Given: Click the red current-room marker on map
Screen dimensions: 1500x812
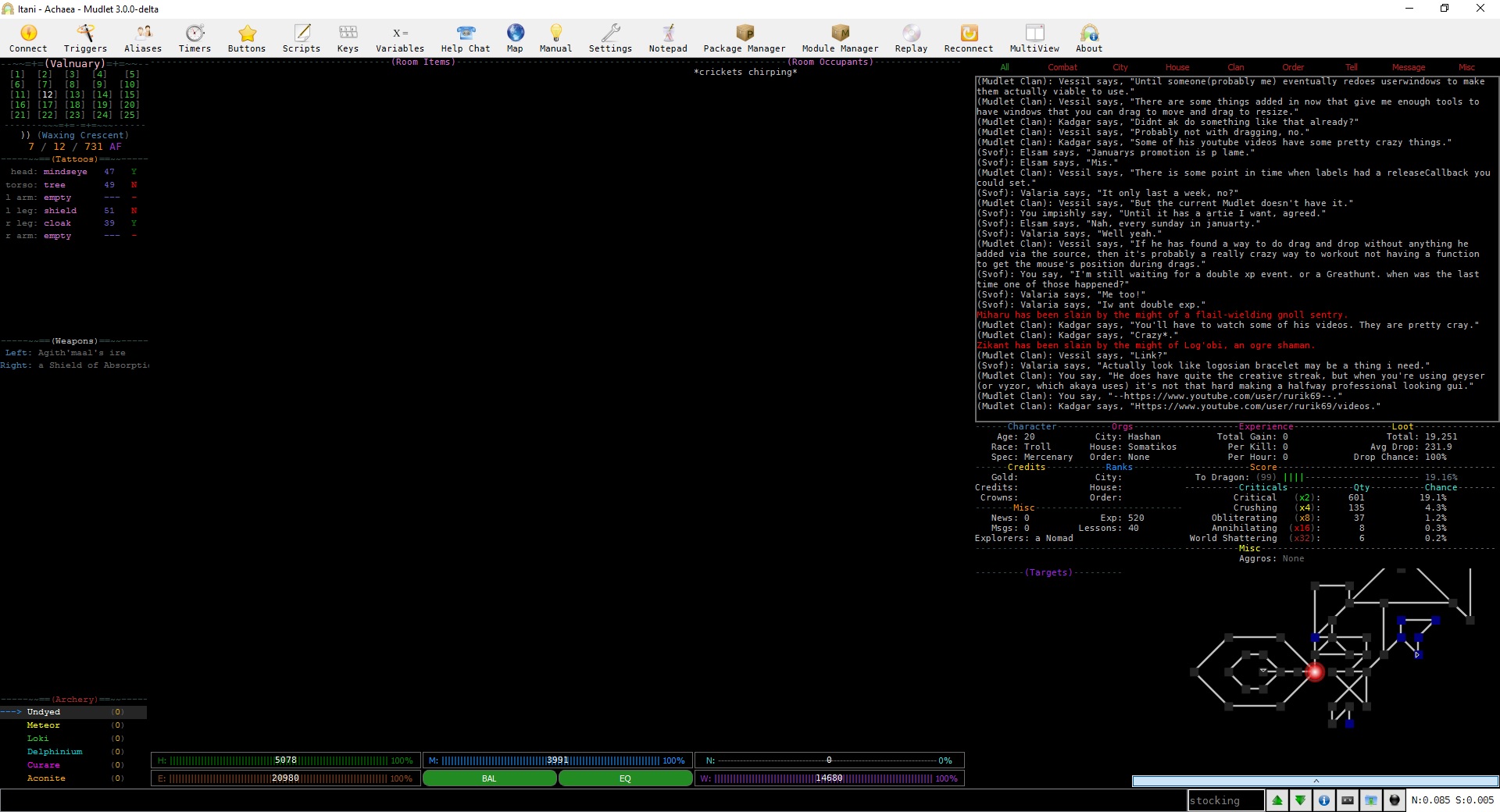Looking at the screenshot, I should pyautogui.click(x=1316, y=671).
